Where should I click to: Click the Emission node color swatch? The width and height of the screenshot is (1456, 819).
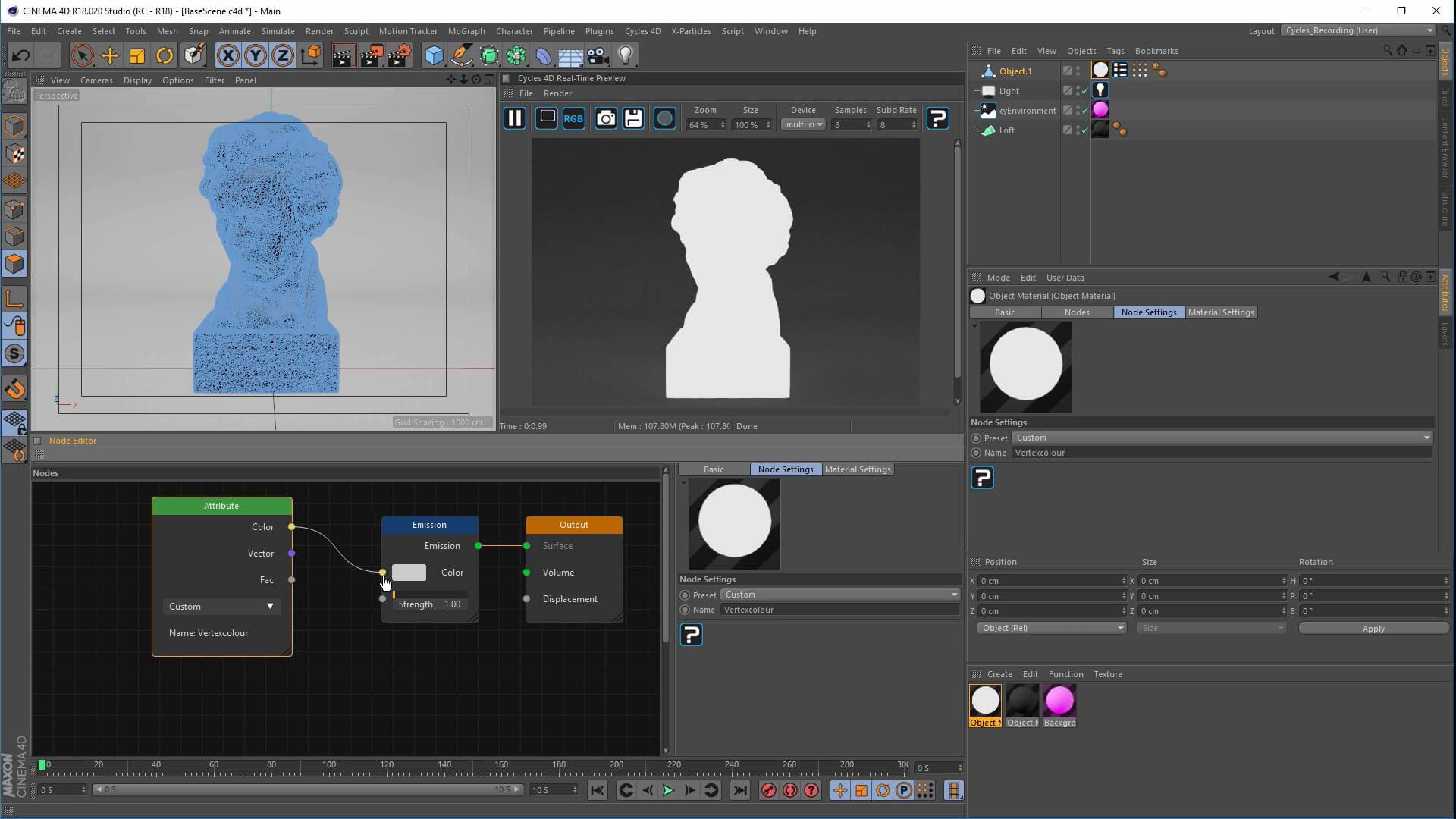pos(409,573)
